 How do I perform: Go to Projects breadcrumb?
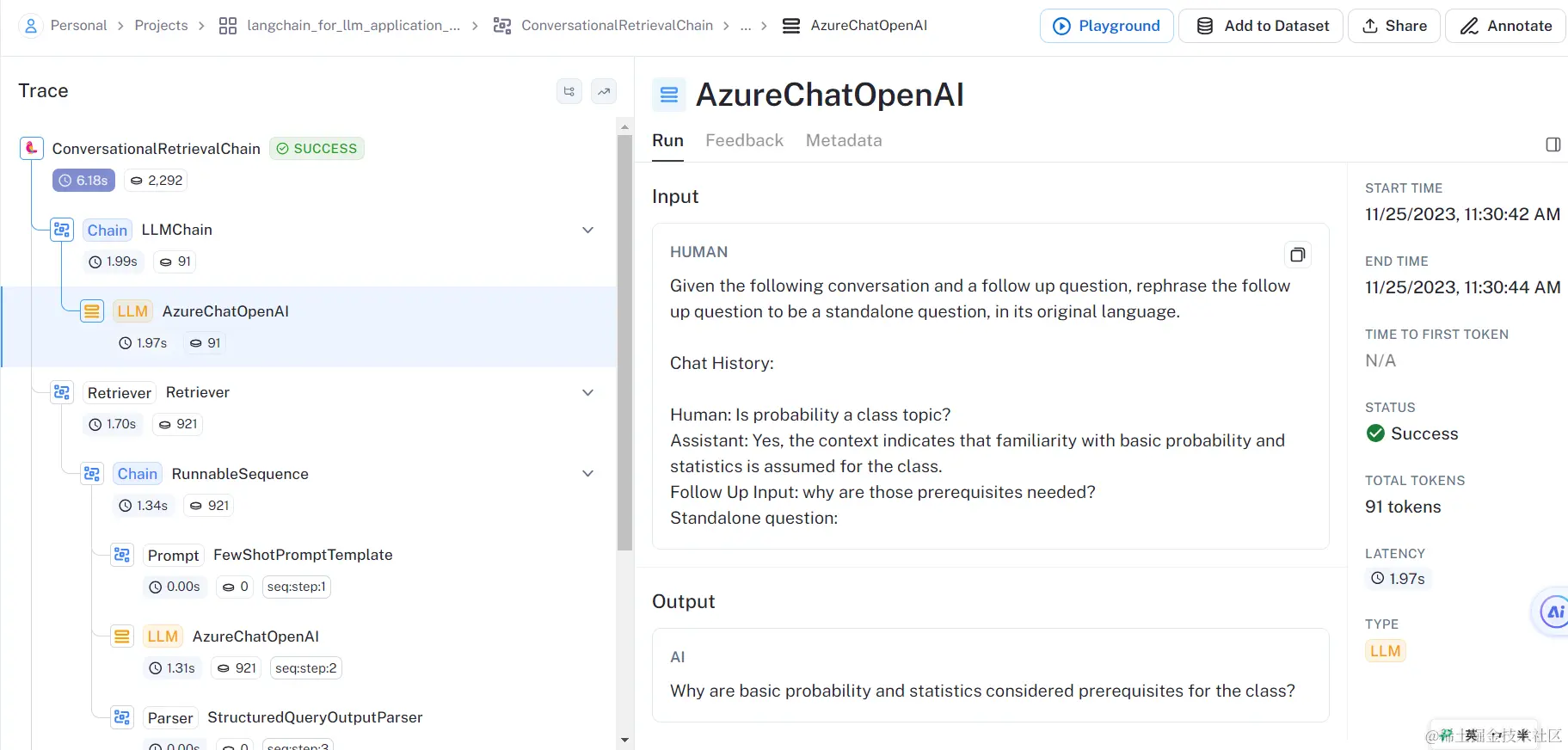pos(161,26)
